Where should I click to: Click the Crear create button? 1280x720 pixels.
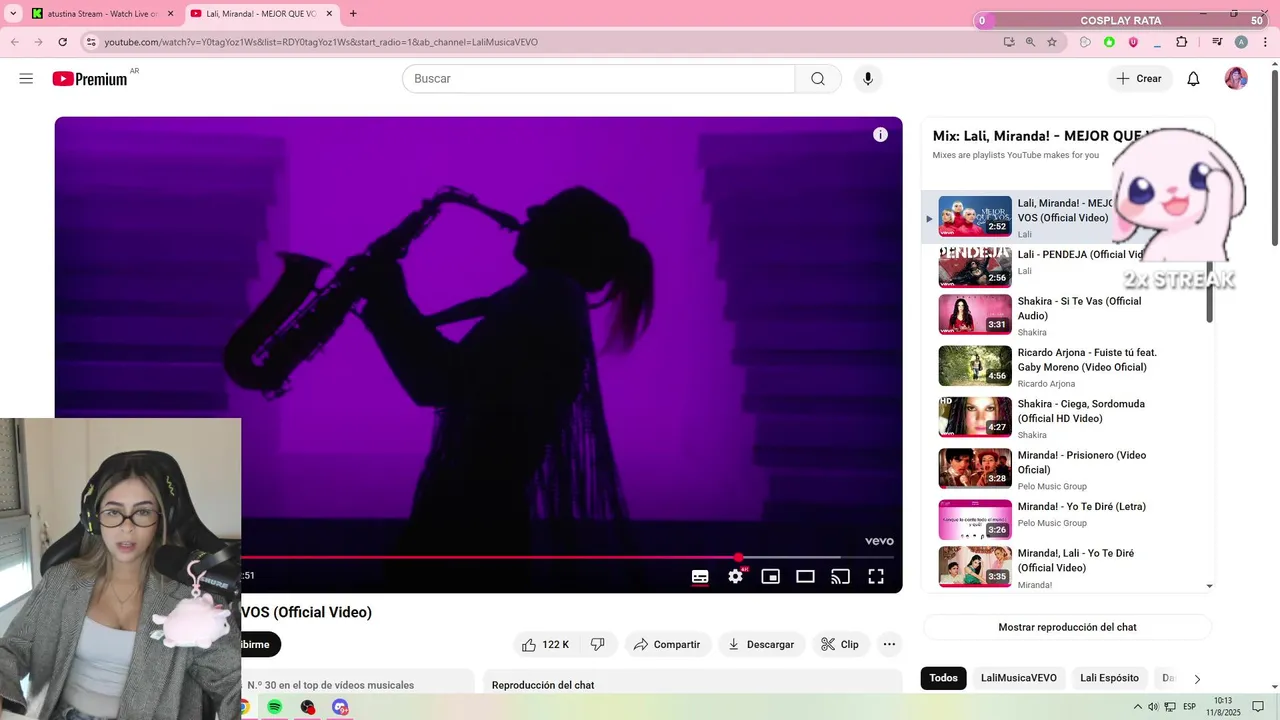1139,79
